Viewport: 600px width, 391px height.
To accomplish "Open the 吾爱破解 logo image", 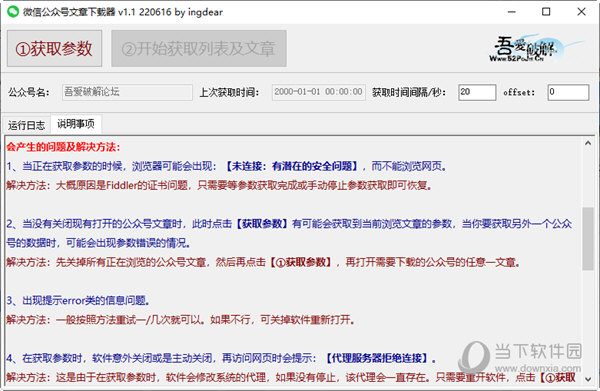I will coord(536,48).
